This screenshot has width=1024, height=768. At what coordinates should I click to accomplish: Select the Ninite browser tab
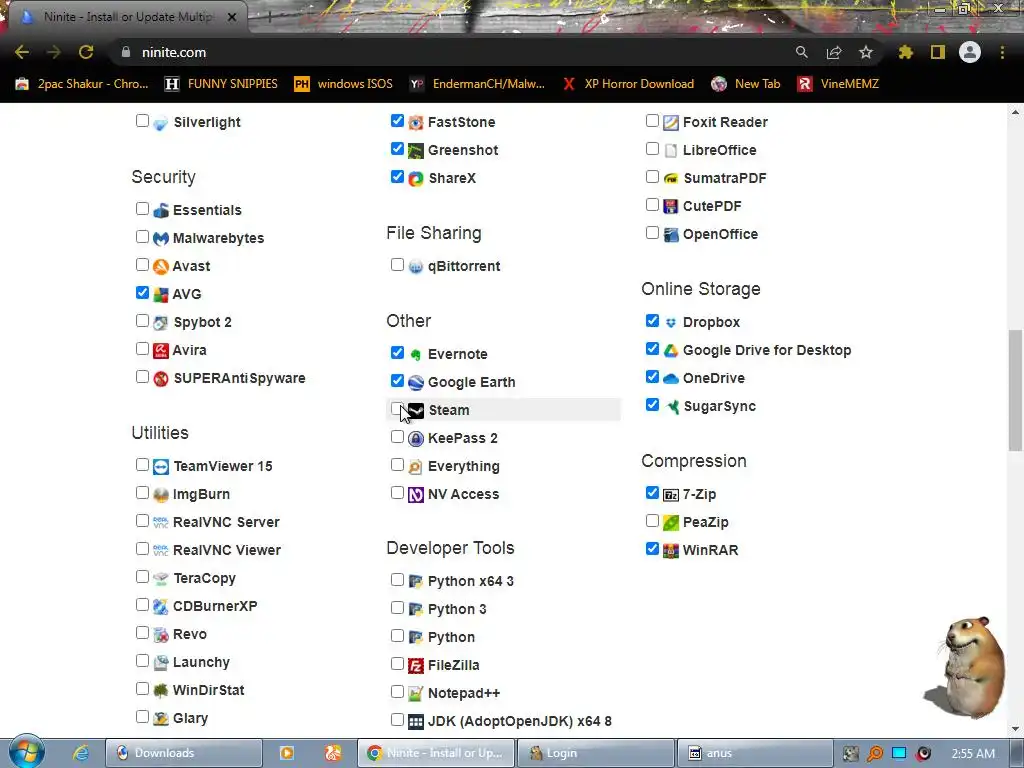tap(127, 17)
